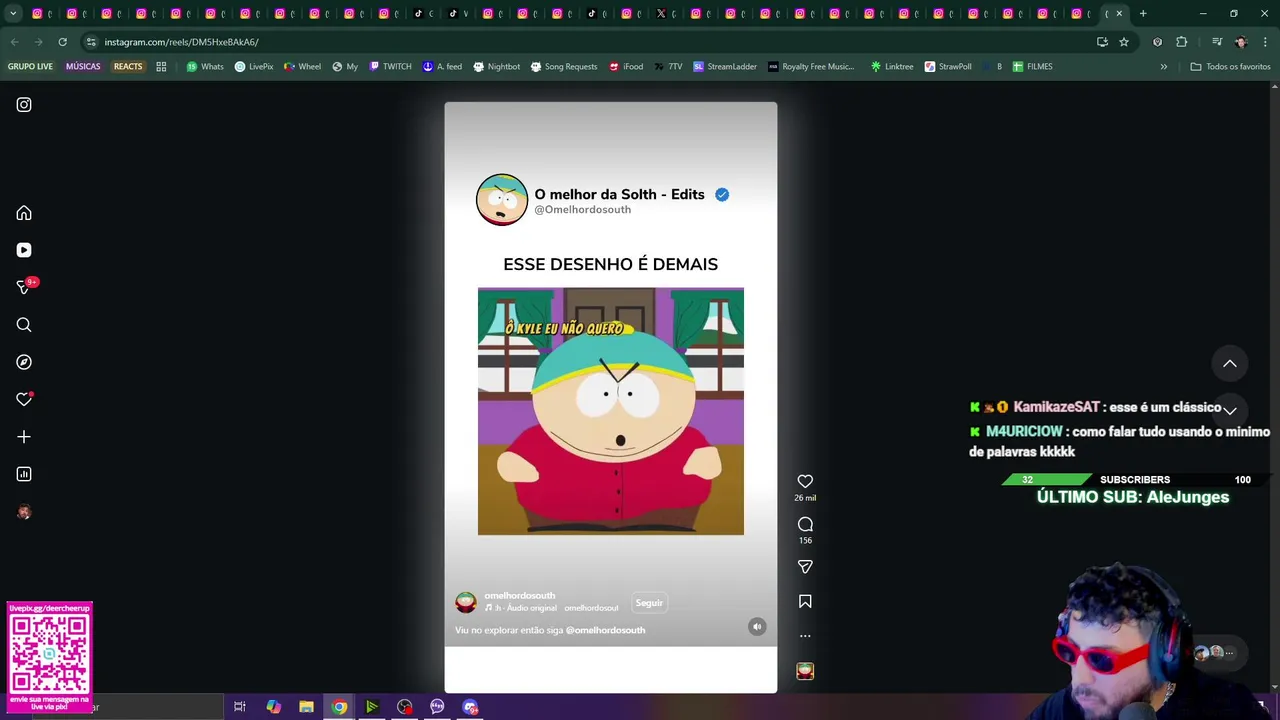Bookmark this page with star icon
The height and width of the screenshot is (720, 1280).
point(1124,42)
